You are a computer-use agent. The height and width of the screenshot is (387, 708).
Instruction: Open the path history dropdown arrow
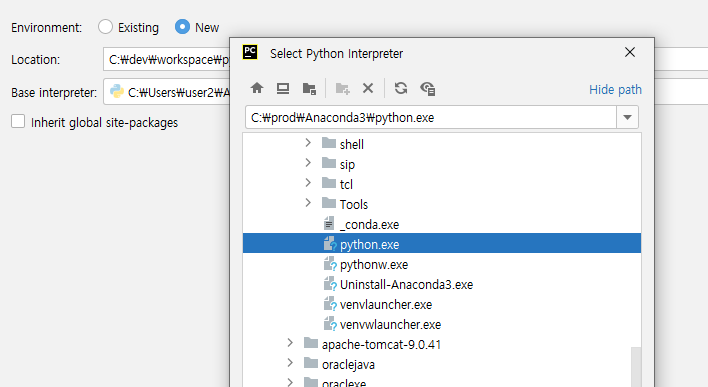click(627, 117)
